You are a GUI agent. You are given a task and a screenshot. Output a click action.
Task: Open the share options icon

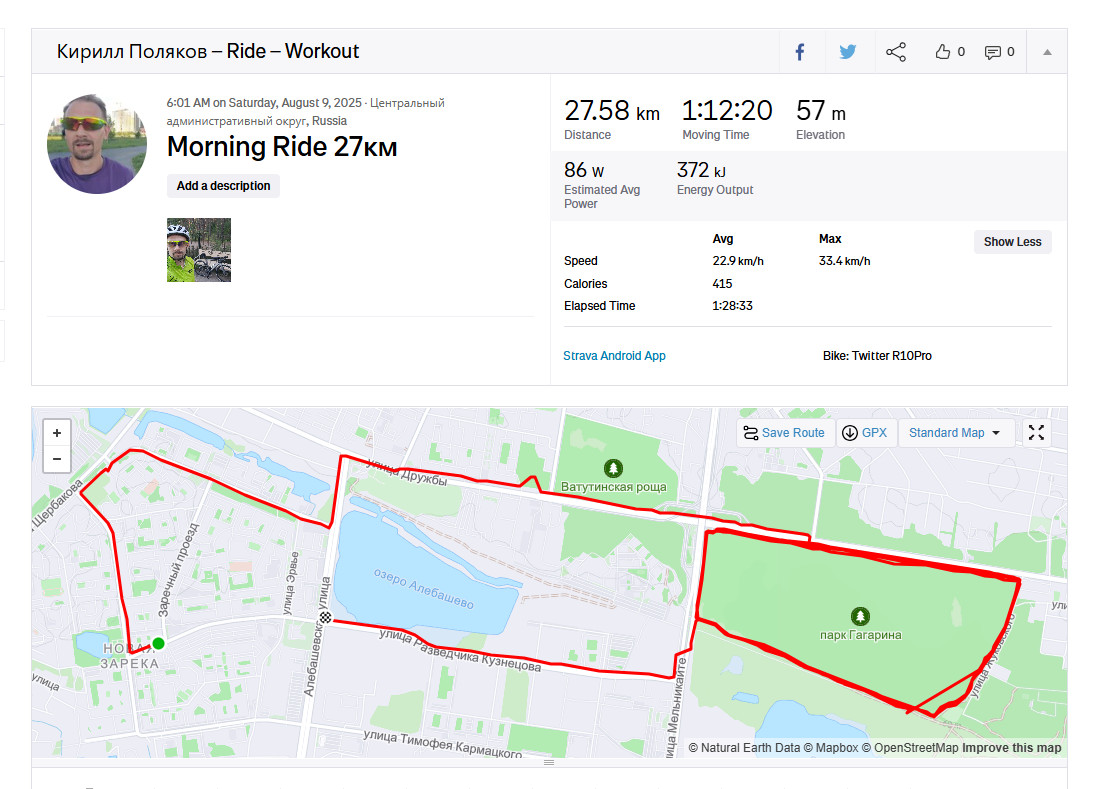point(896,52)
